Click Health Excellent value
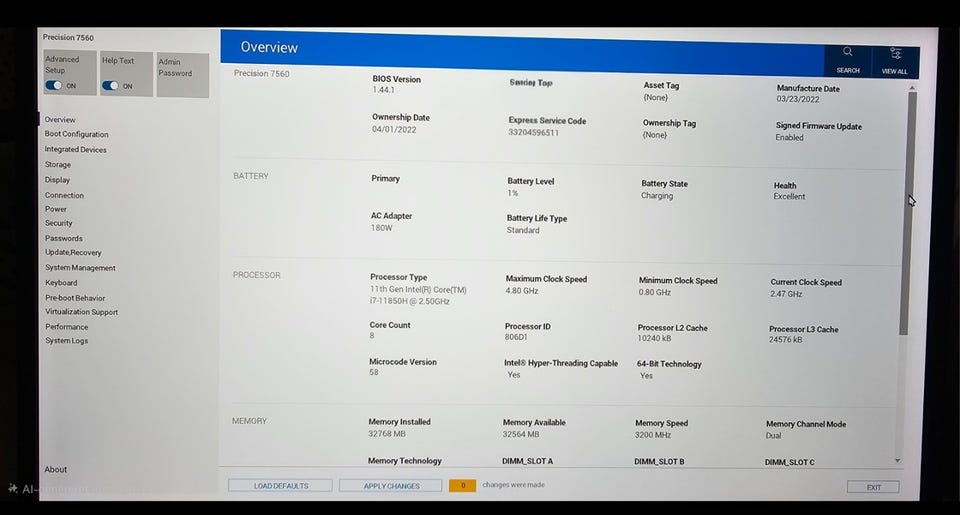This screenshot has width=960, height=515. [789, 197]
